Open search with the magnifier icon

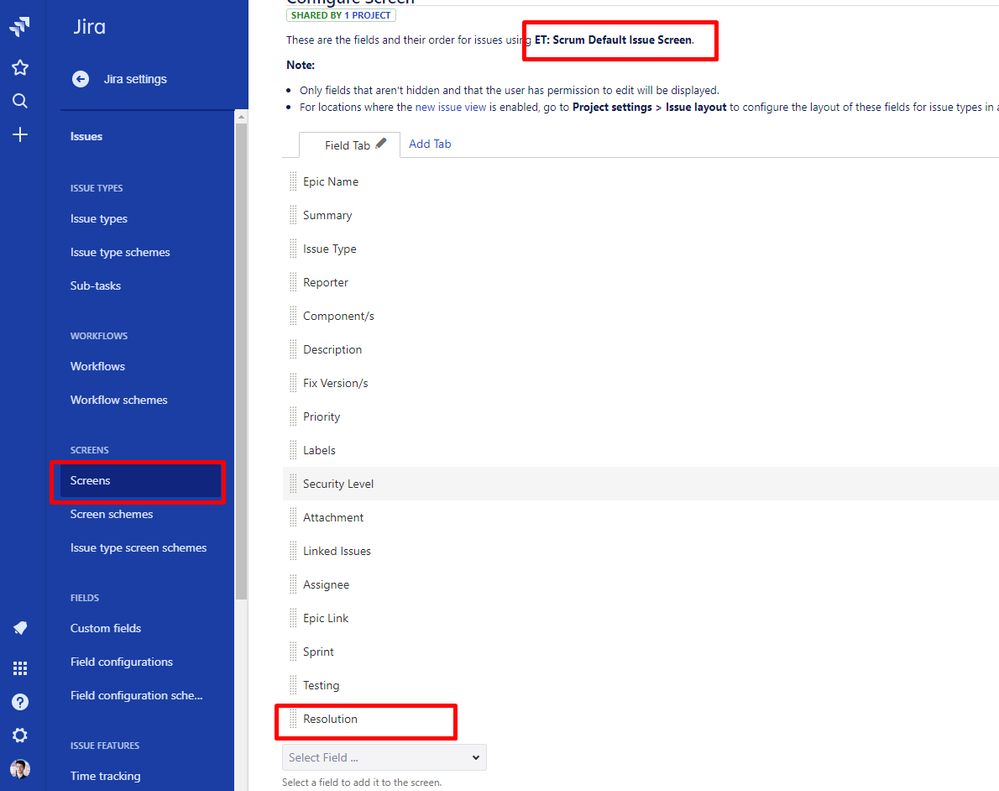coord(20,101)
